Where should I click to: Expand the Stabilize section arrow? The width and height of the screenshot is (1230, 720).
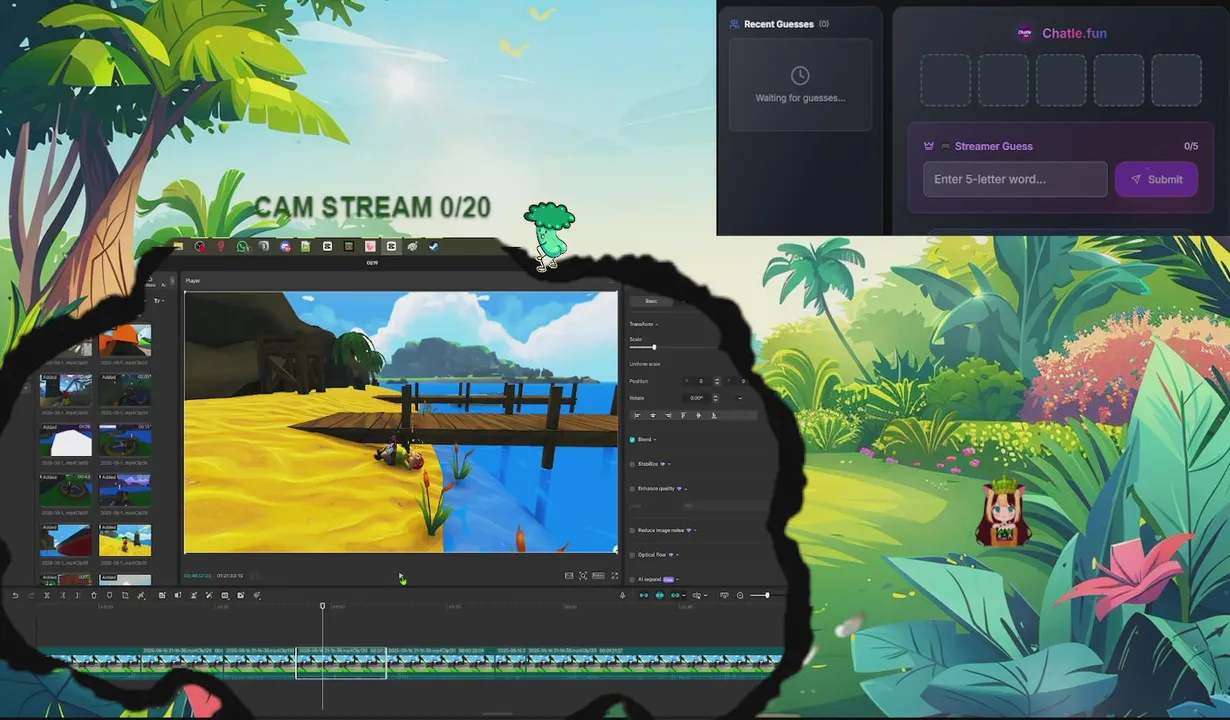point(669,464)
